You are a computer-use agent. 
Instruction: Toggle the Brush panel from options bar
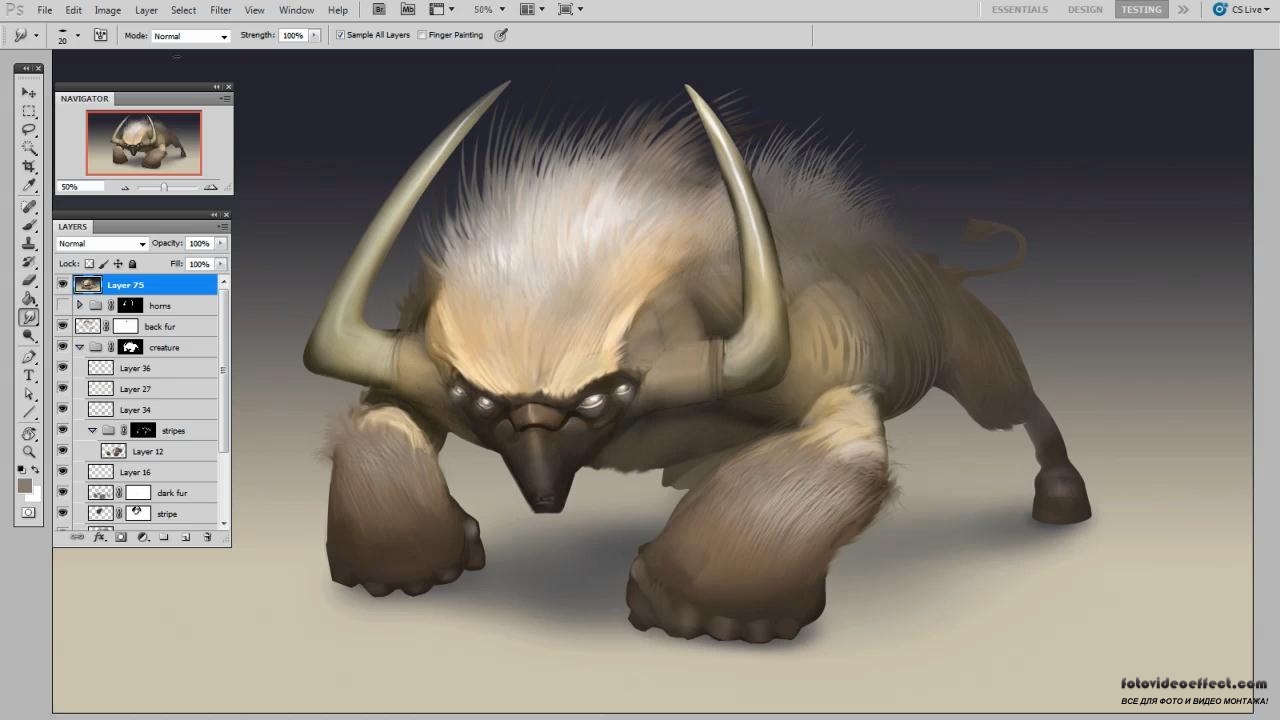click(x=100, y=35)
